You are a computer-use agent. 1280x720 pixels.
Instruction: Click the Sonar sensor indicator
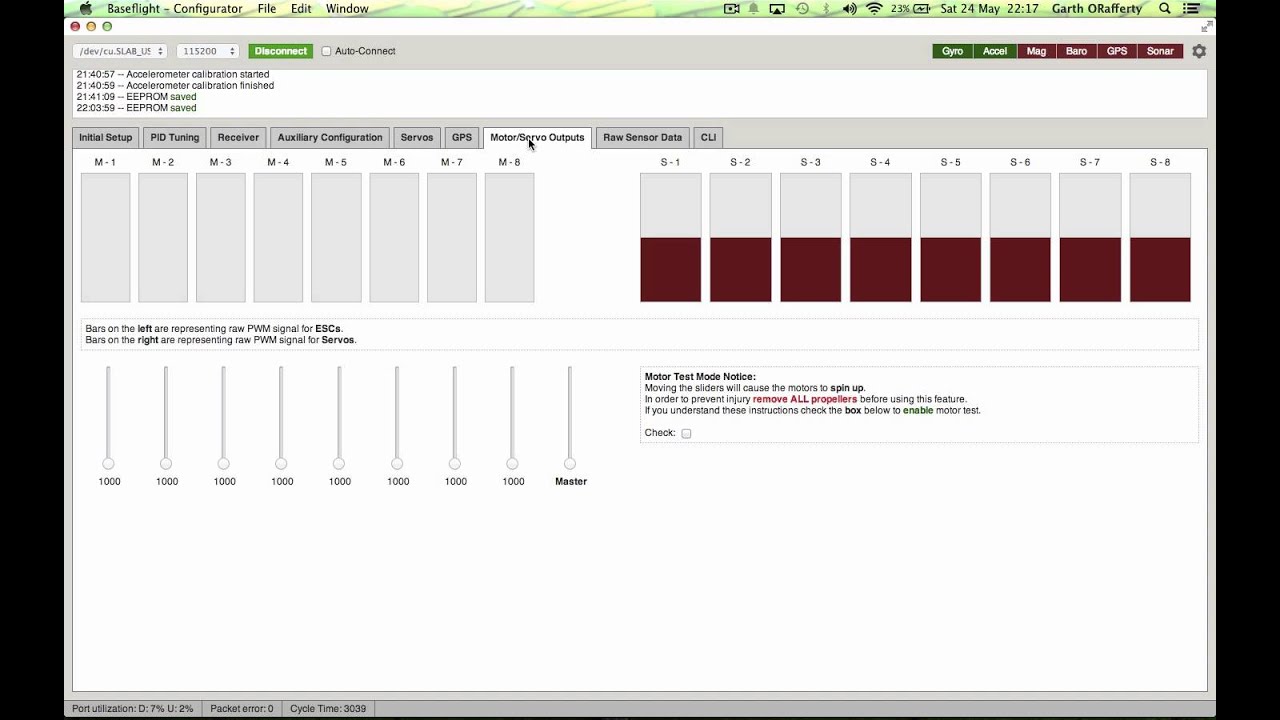click(x=1160, y=51)
